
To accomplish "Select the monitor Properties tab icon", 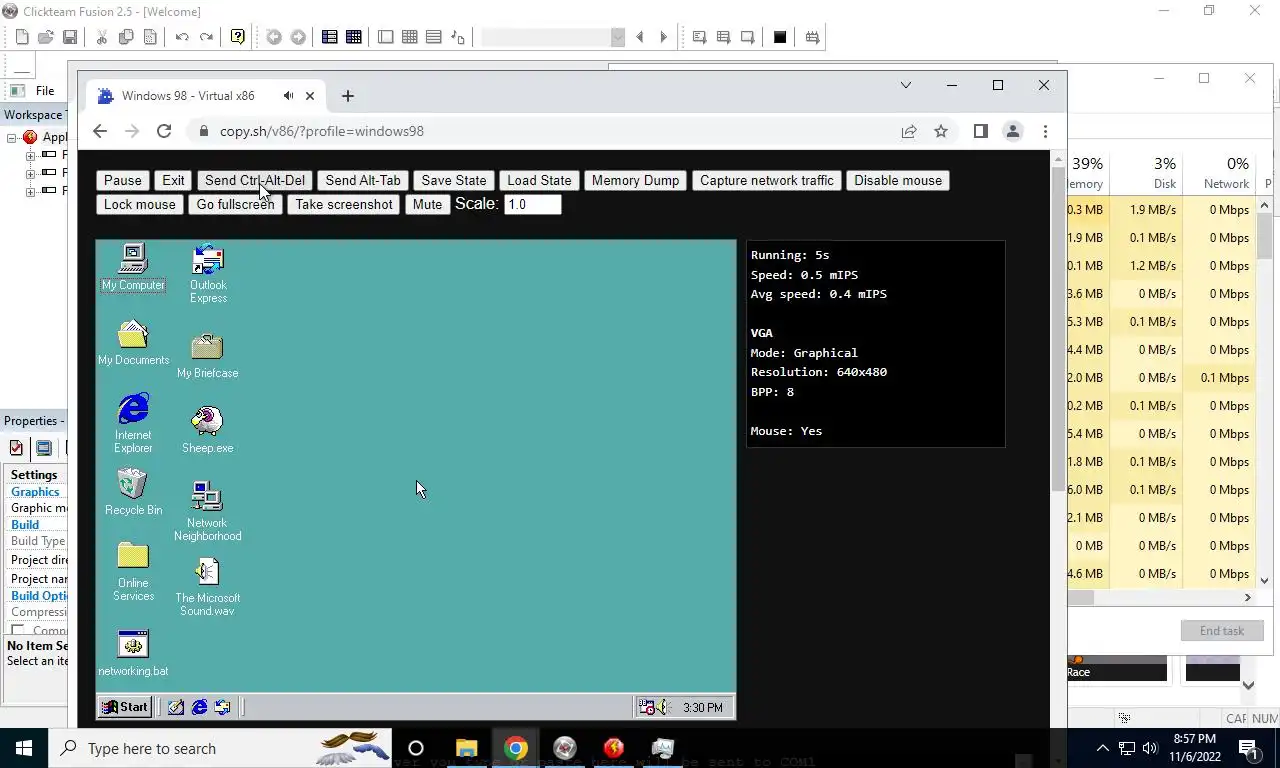I will point(44,448).
